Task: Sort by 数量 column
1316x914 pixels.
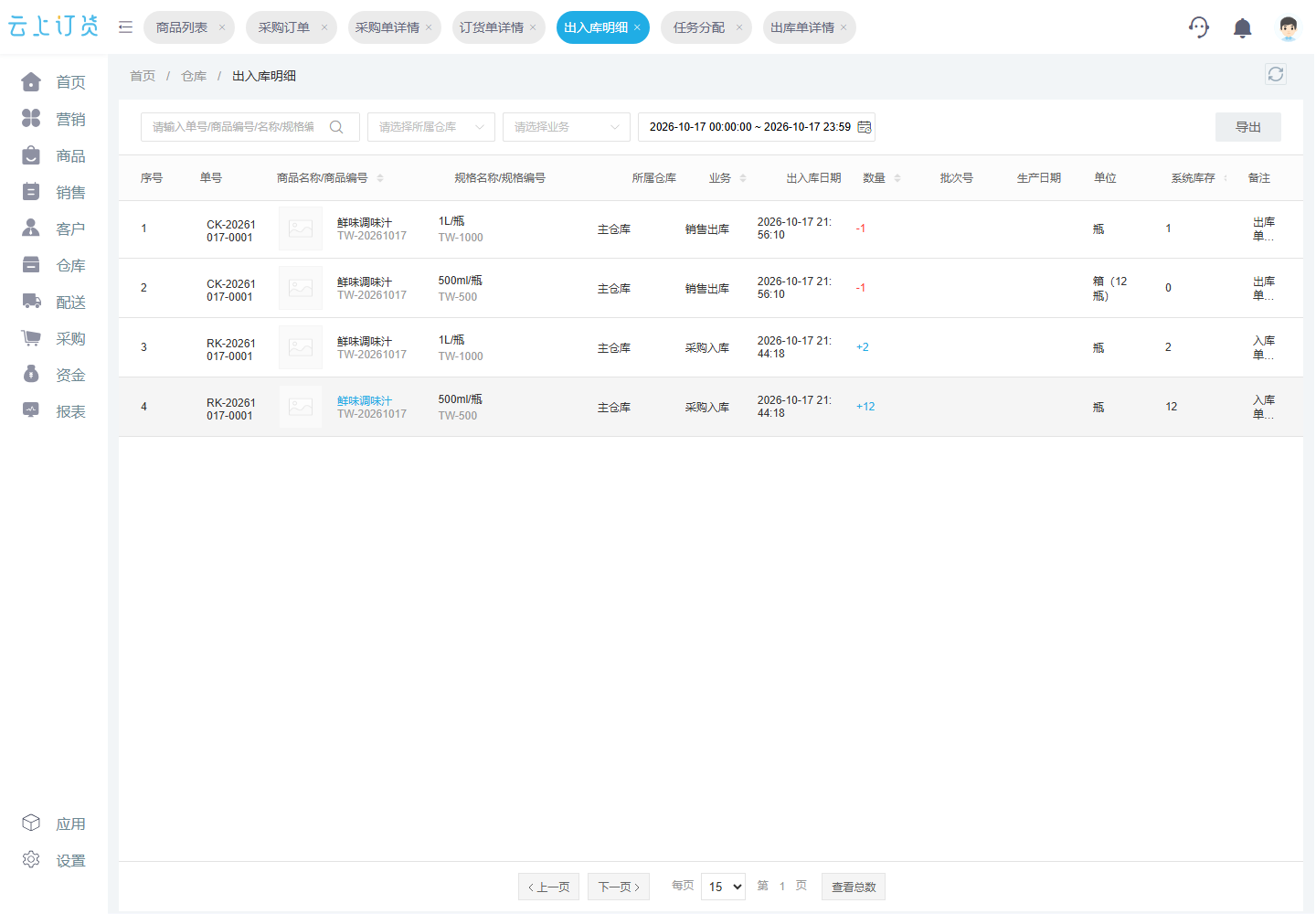Action: coord(897,178)
